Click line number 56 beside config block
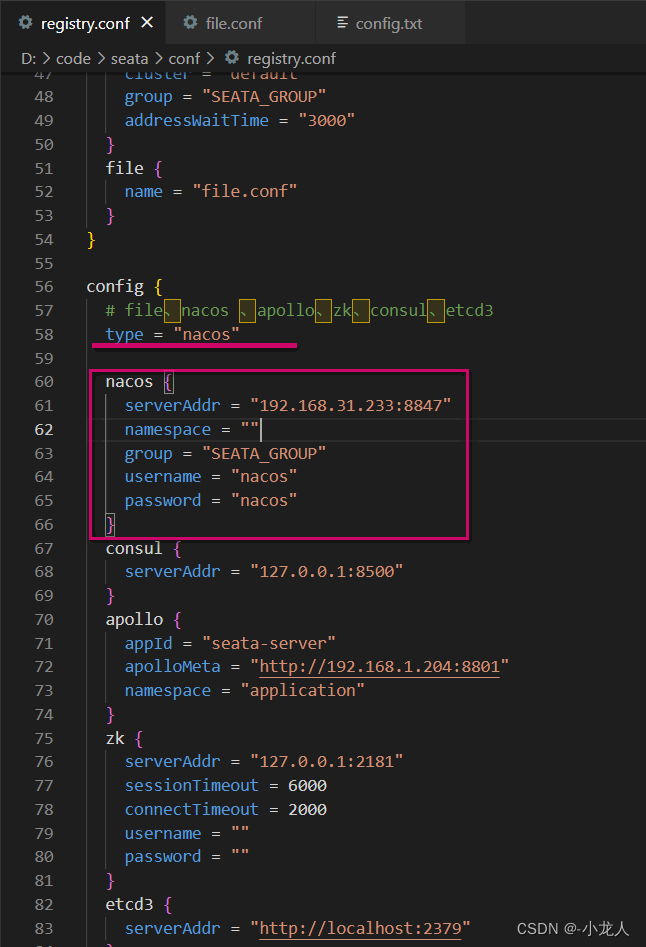 [43, 287]
